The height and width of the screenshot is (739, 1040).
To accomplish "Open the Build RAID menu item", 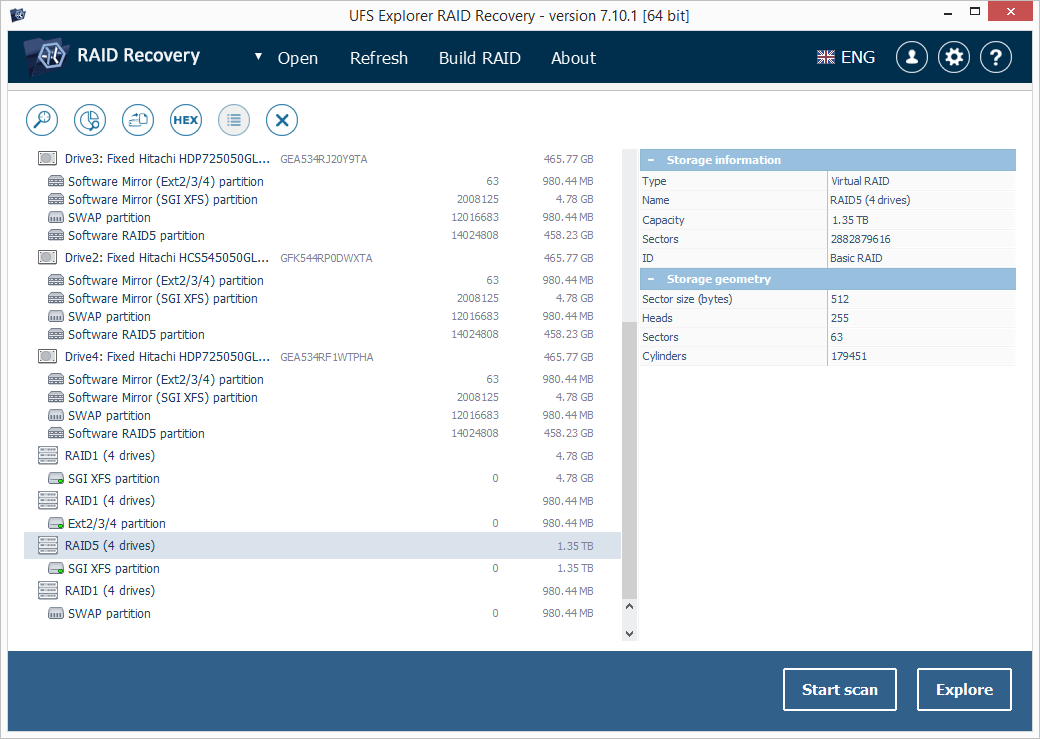I will click(480, 58).
